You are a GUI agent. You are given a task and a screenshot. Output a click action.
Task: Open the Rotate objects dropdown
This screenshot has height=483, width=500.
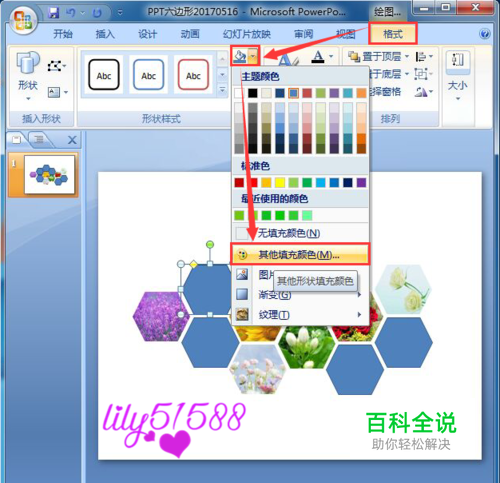tap(423, 91)
